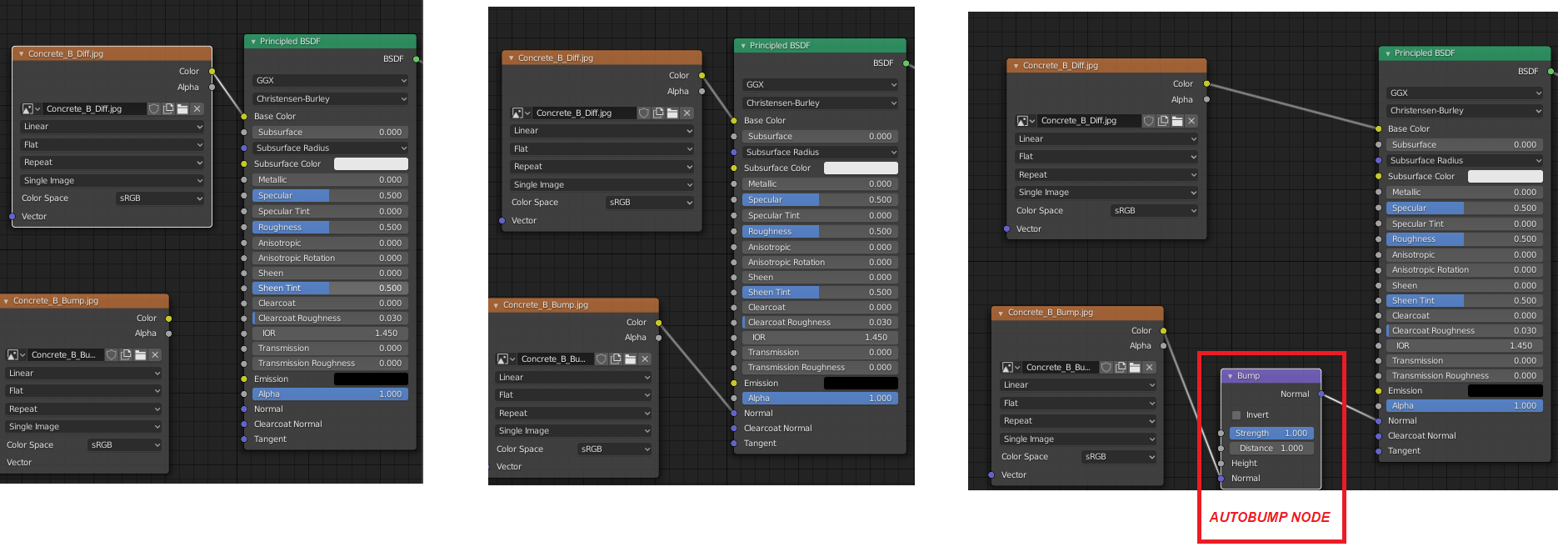Collapse Concrete_B_Diff.jpg node in the middle screenshot
The height and width of the screenshot is (552, 1568).
(511, 58)
